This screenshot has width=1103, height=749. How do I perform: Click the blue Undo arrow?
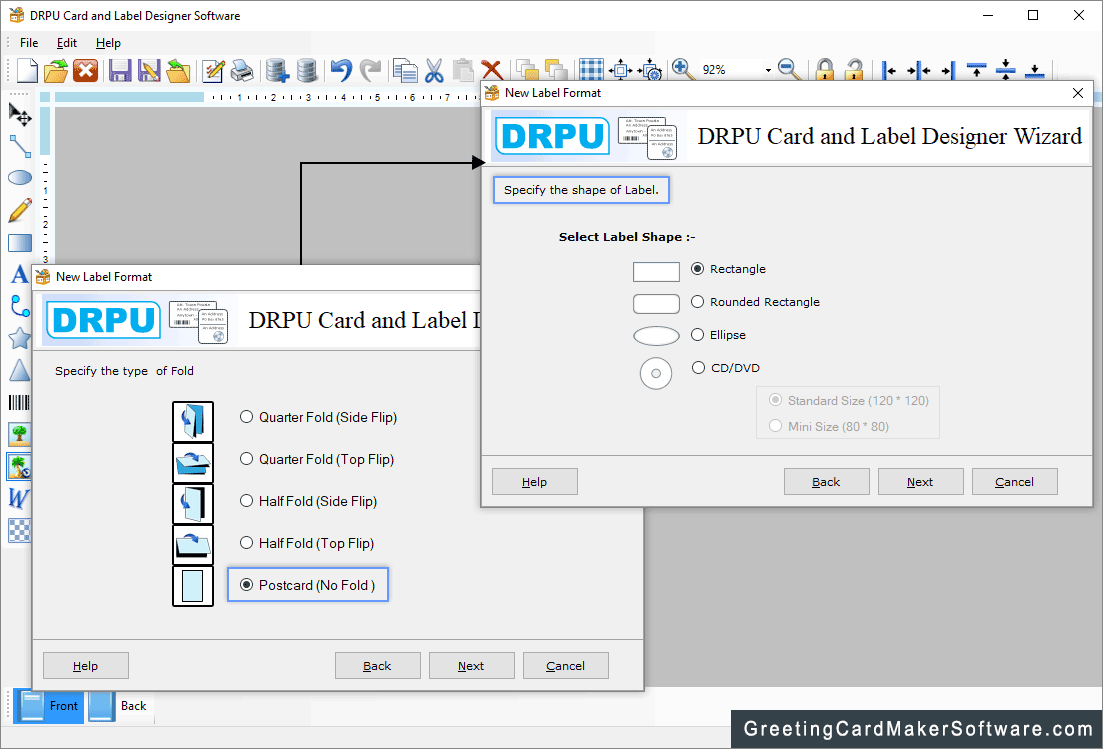(x=340, y=70)
